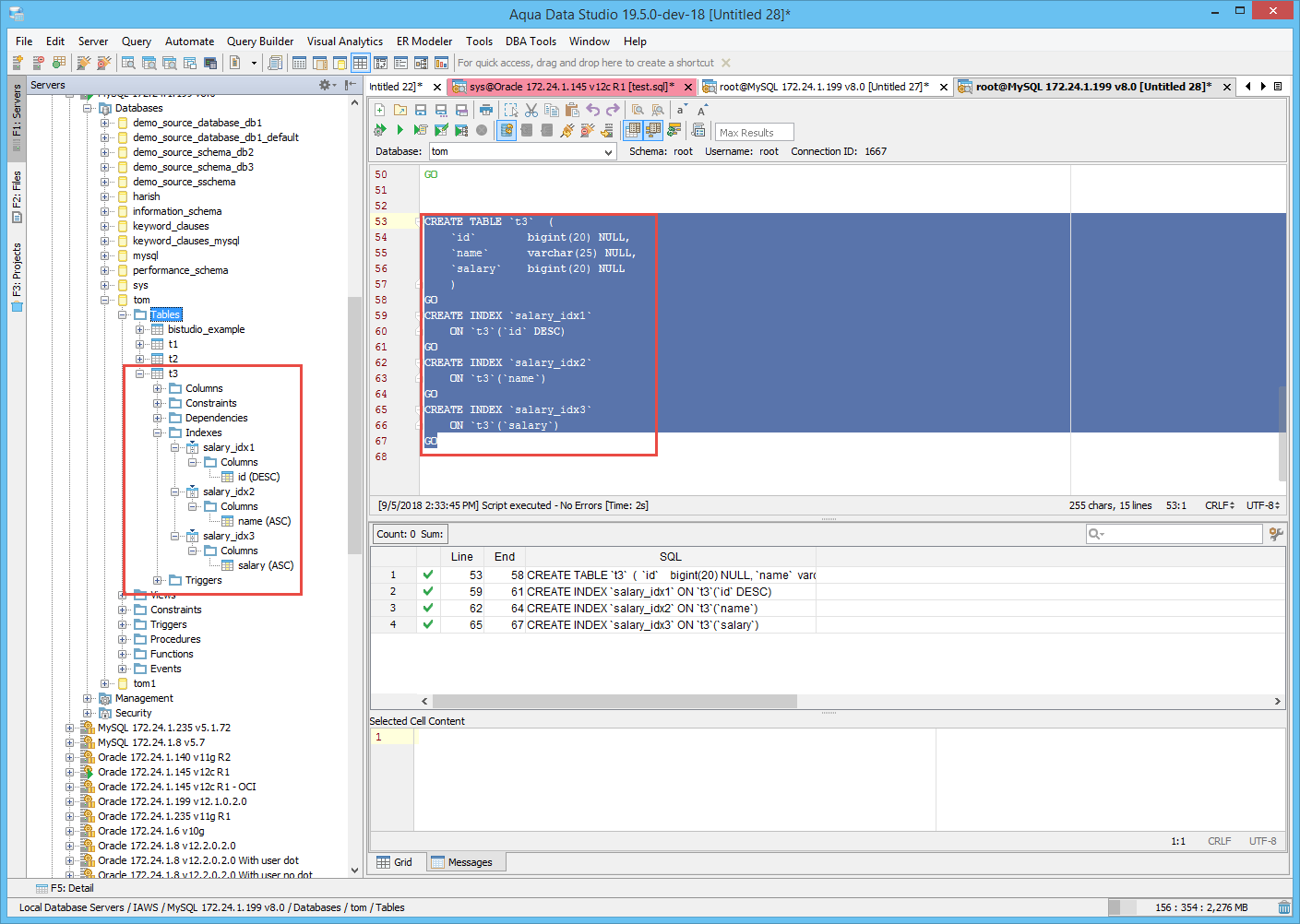Toggle the F2: Files side panel
The image size is (1300, 924).
click(x=16, y=196)
